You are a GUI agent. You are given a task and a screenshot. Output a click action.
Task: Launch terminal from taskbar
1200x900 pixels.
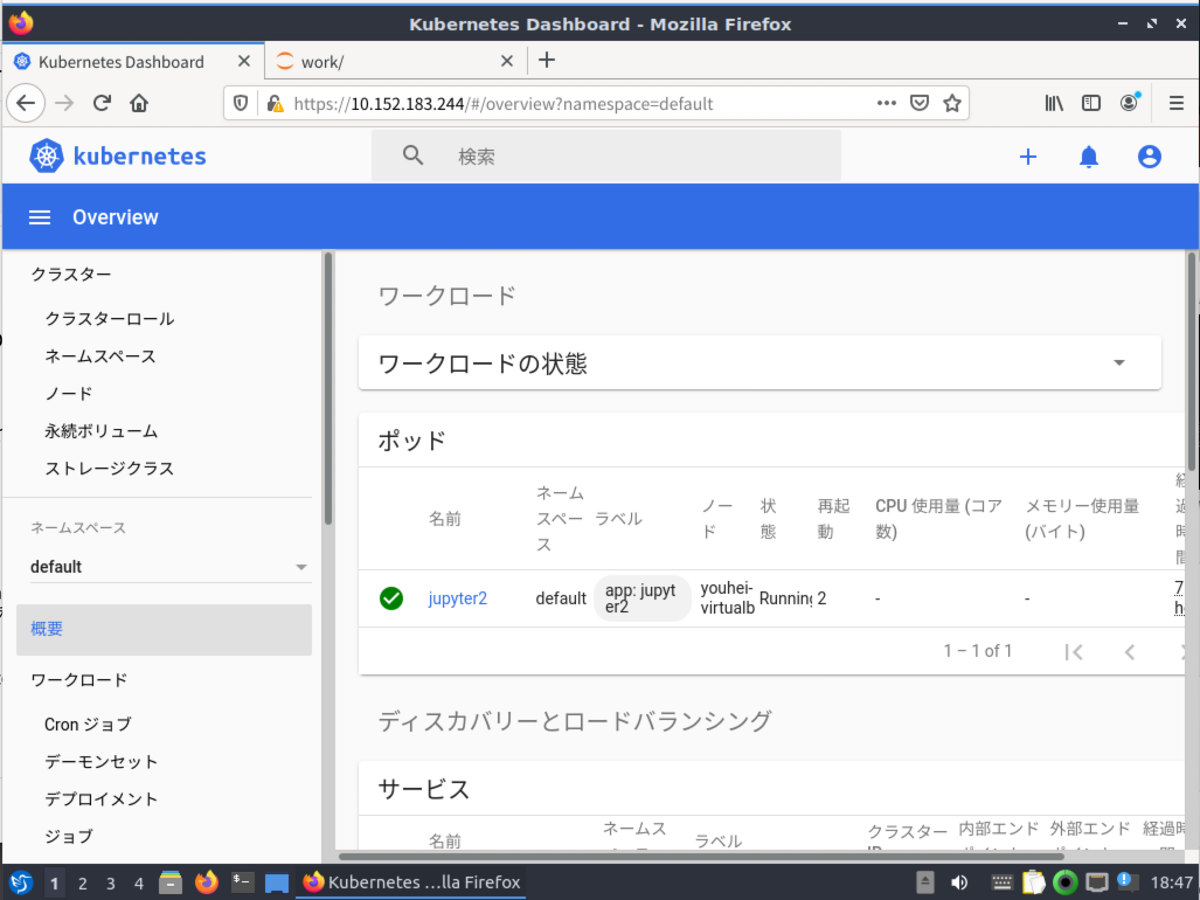[x=242, y=882]
